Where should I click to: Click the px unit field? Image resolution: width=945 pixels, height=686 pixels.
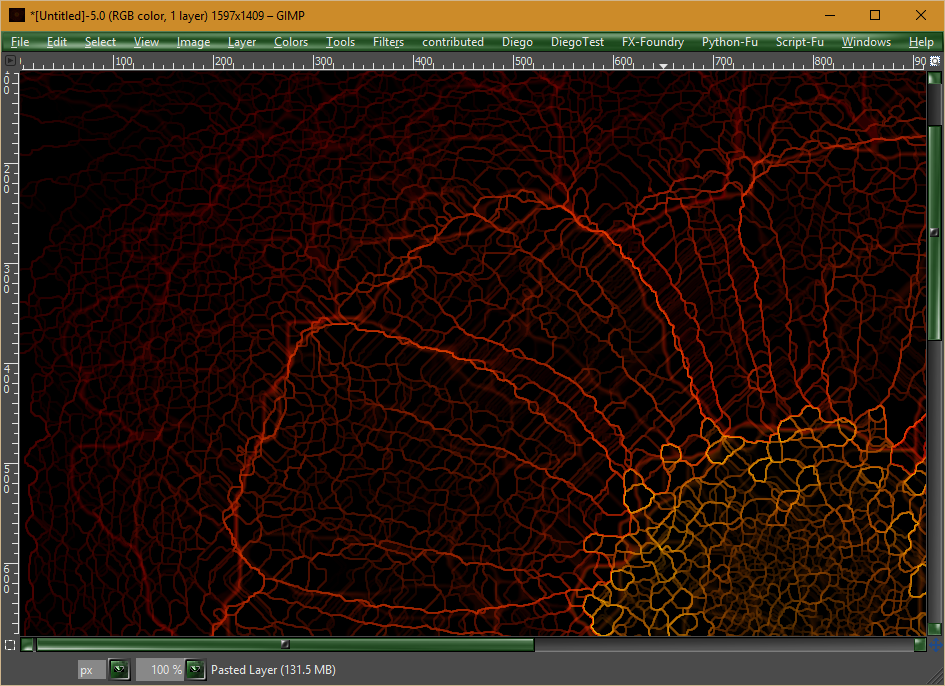click(x=92, y=669)
